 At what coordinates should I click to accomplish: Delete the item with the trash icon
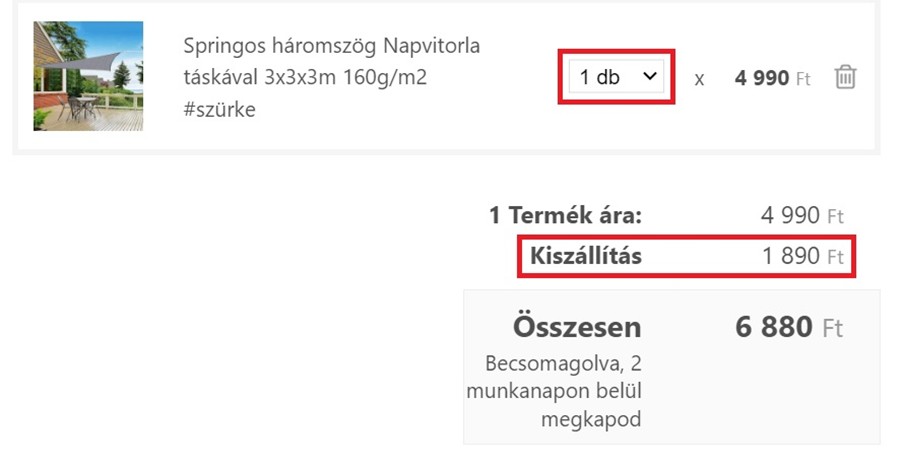pos(845,77)
